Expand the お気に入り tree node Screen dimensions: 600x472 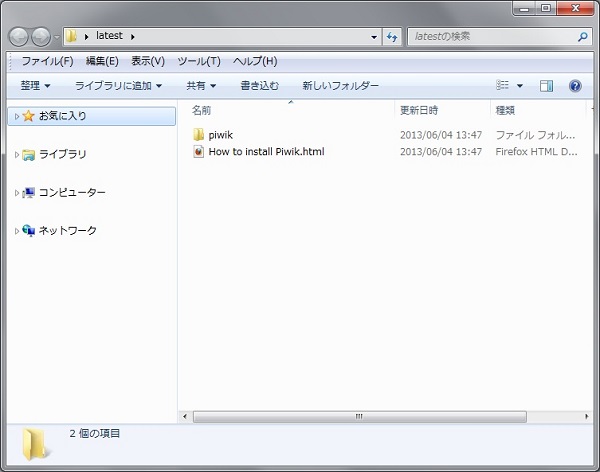pos(16,116)
